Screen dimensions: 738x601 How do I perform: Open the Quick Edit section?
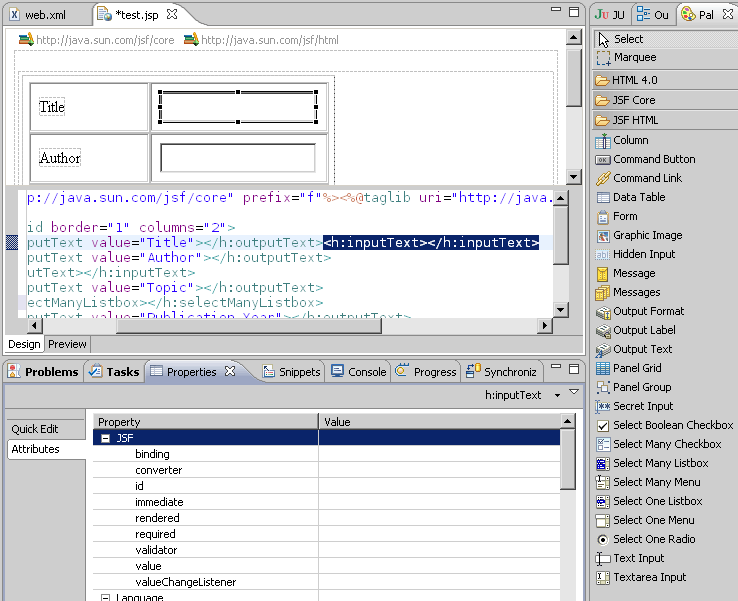(x=35, y=429)
